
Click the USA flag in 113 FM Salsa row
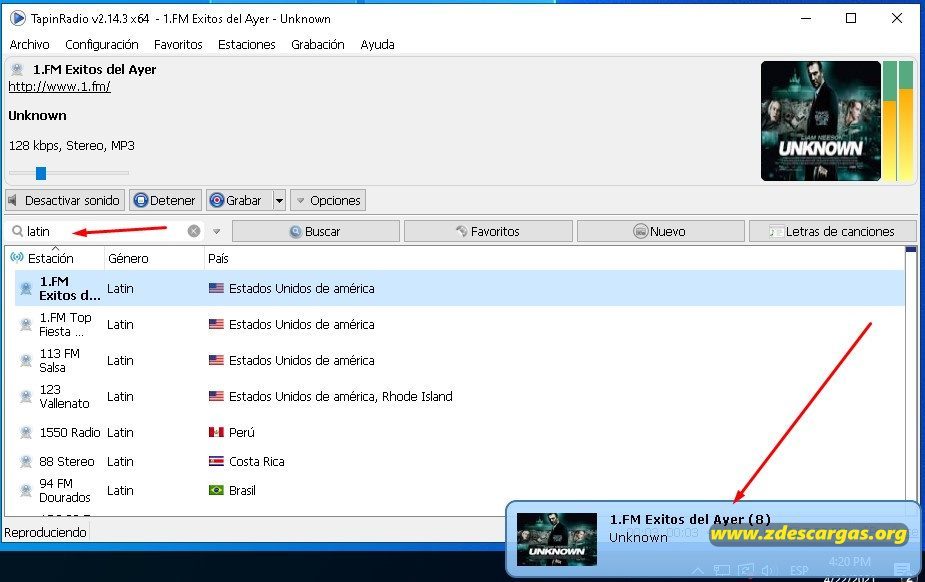(217, 360)
